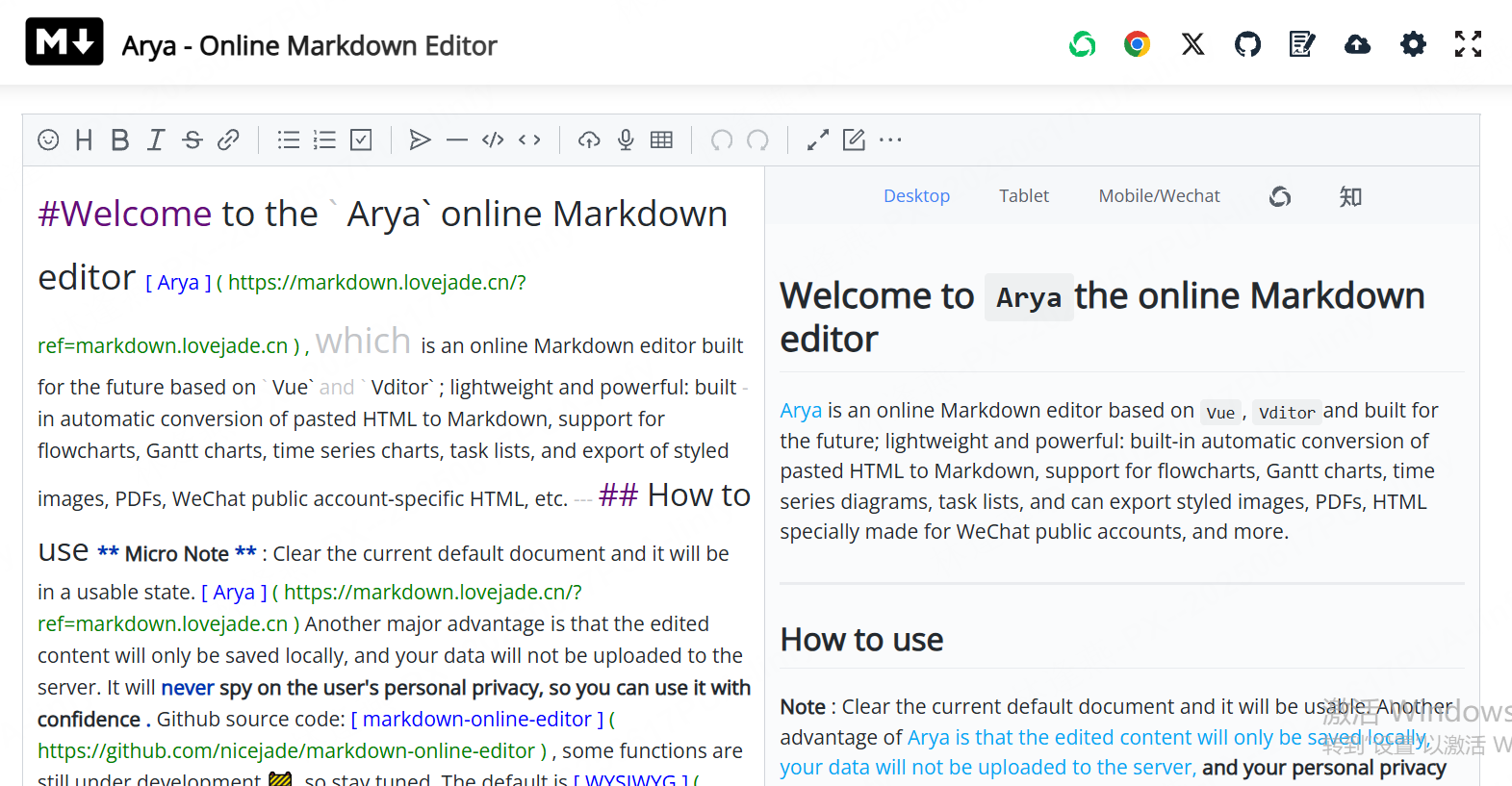Switch preview to Desktop
The width and height of the screenshot is (1512, 786).
pyautogui.click(x=916, y=196)
